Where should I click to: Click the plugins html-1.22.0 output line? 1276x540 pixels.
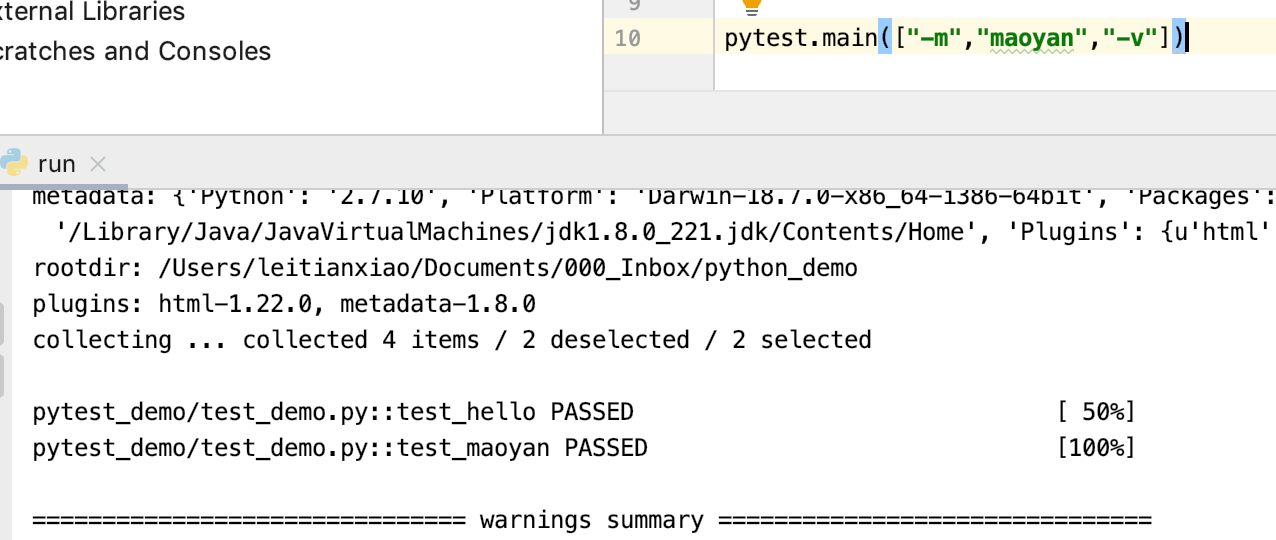coord(284,304)
